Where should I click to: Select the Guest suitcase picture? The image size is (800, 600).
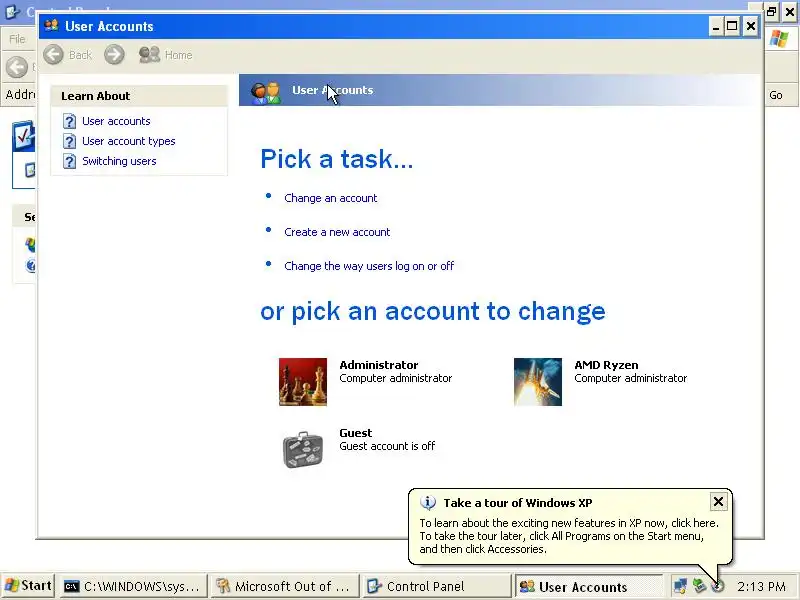303,449
